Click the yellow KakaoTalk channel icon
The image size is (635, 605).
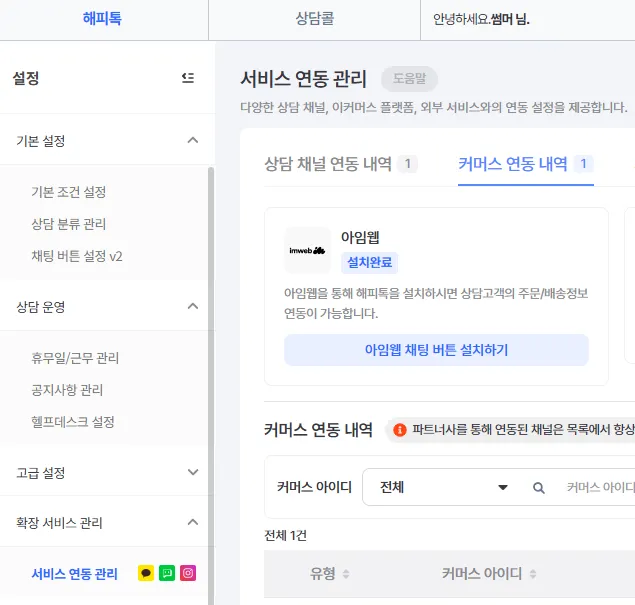pos(146,573)
